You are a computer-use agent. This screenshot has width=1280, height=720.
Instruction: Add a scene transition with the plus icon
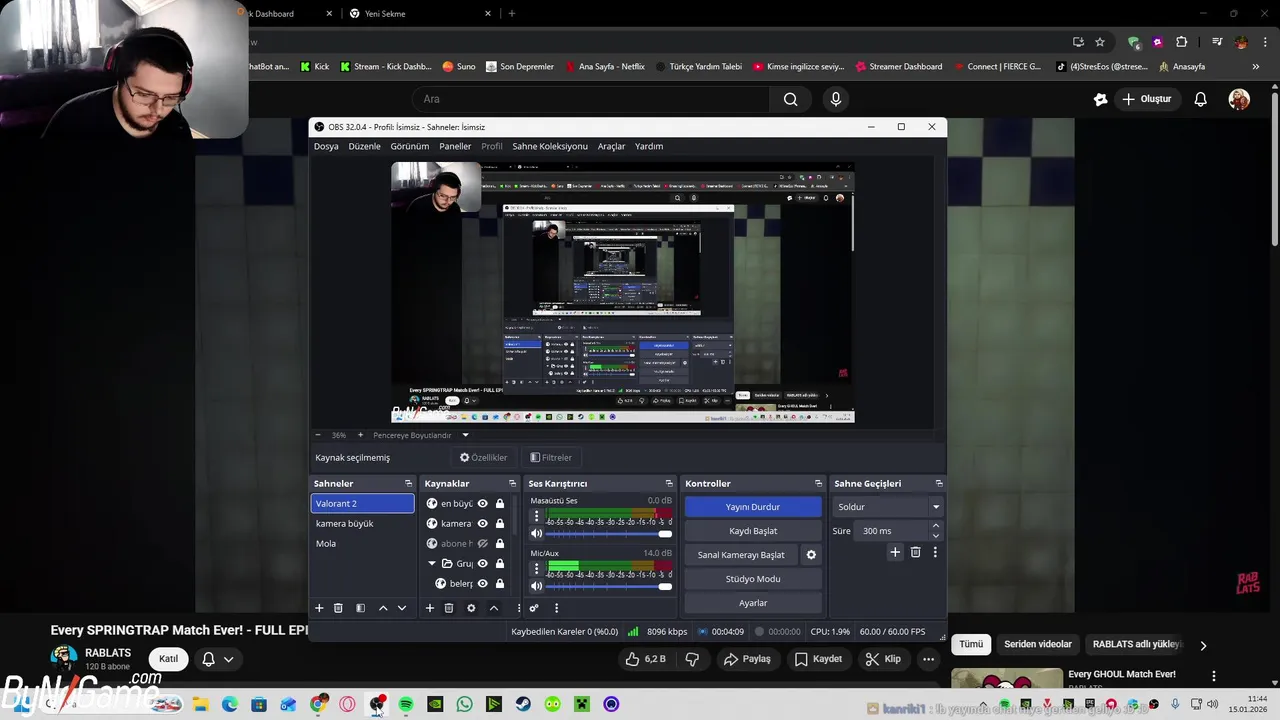click(895, 552)
